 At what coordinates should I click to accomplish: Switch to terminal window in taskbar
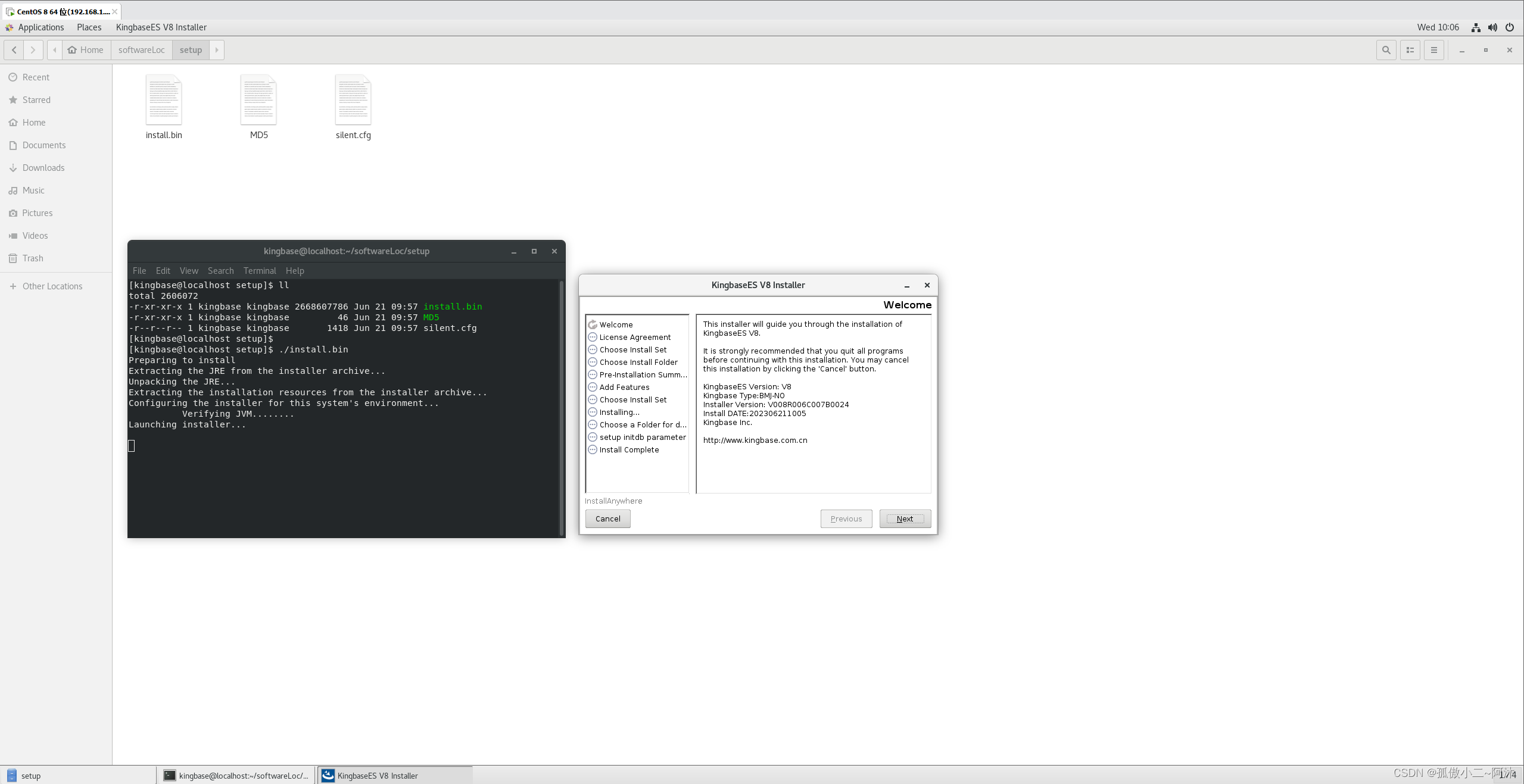[236, 776]
